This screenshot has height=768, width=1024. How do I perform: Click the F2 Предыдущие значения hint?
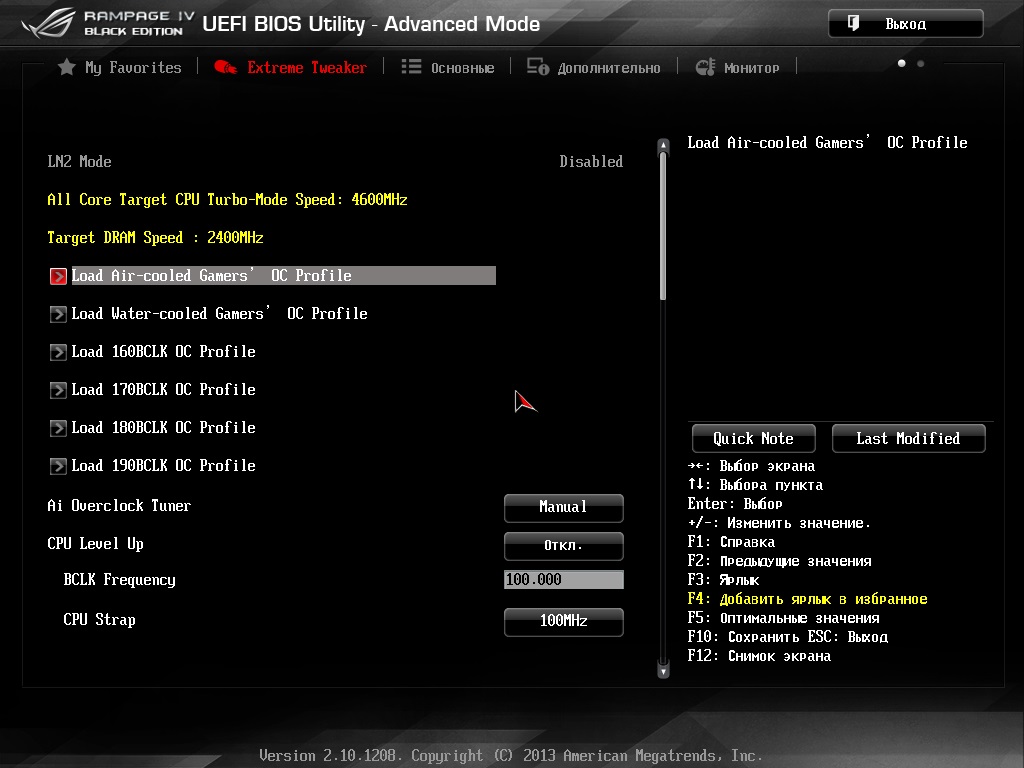pos(780,561)
